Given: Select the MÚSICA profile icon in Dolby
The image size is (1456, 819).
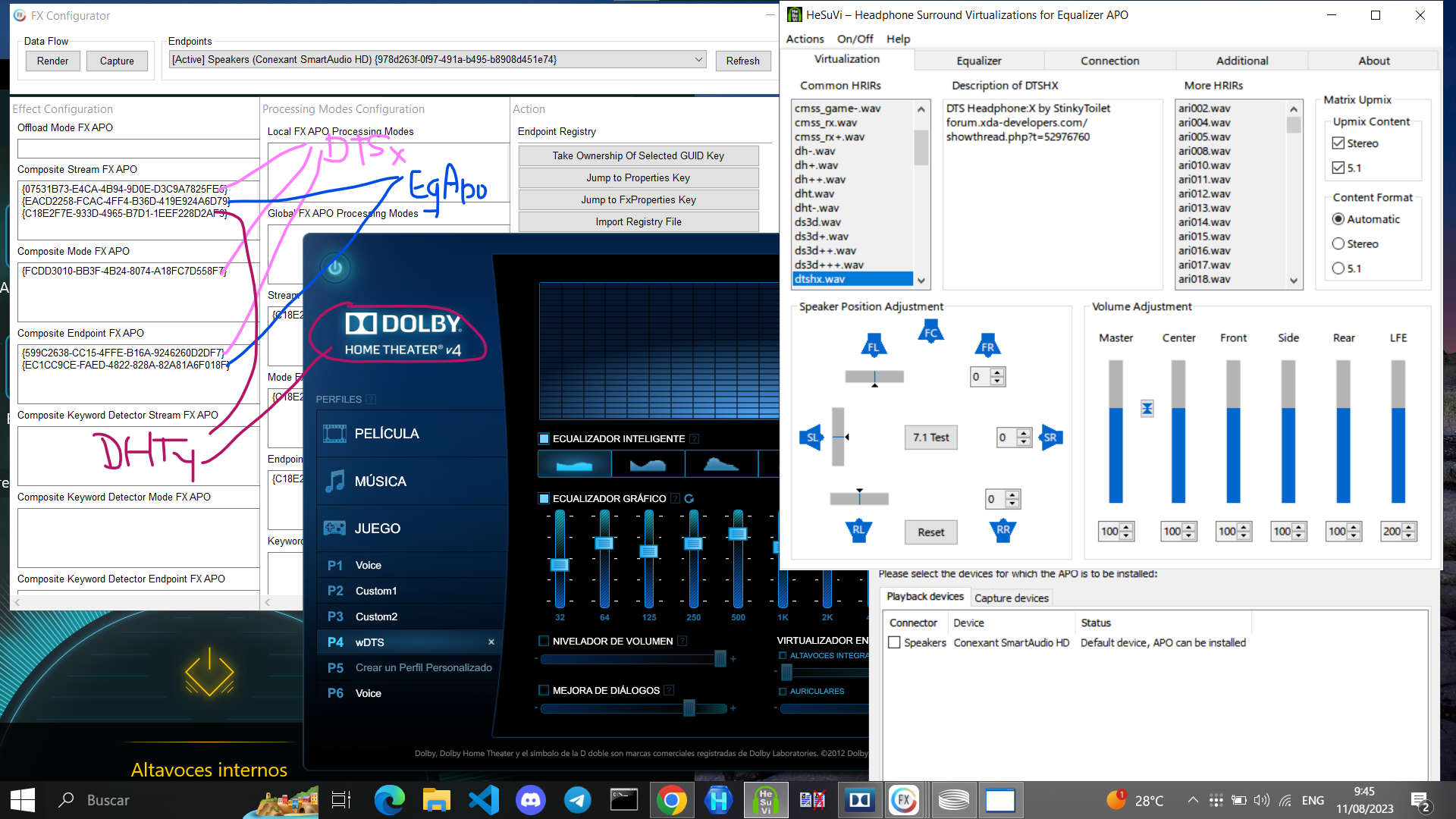Looking at the screenshot, I should tap(334, 481).
